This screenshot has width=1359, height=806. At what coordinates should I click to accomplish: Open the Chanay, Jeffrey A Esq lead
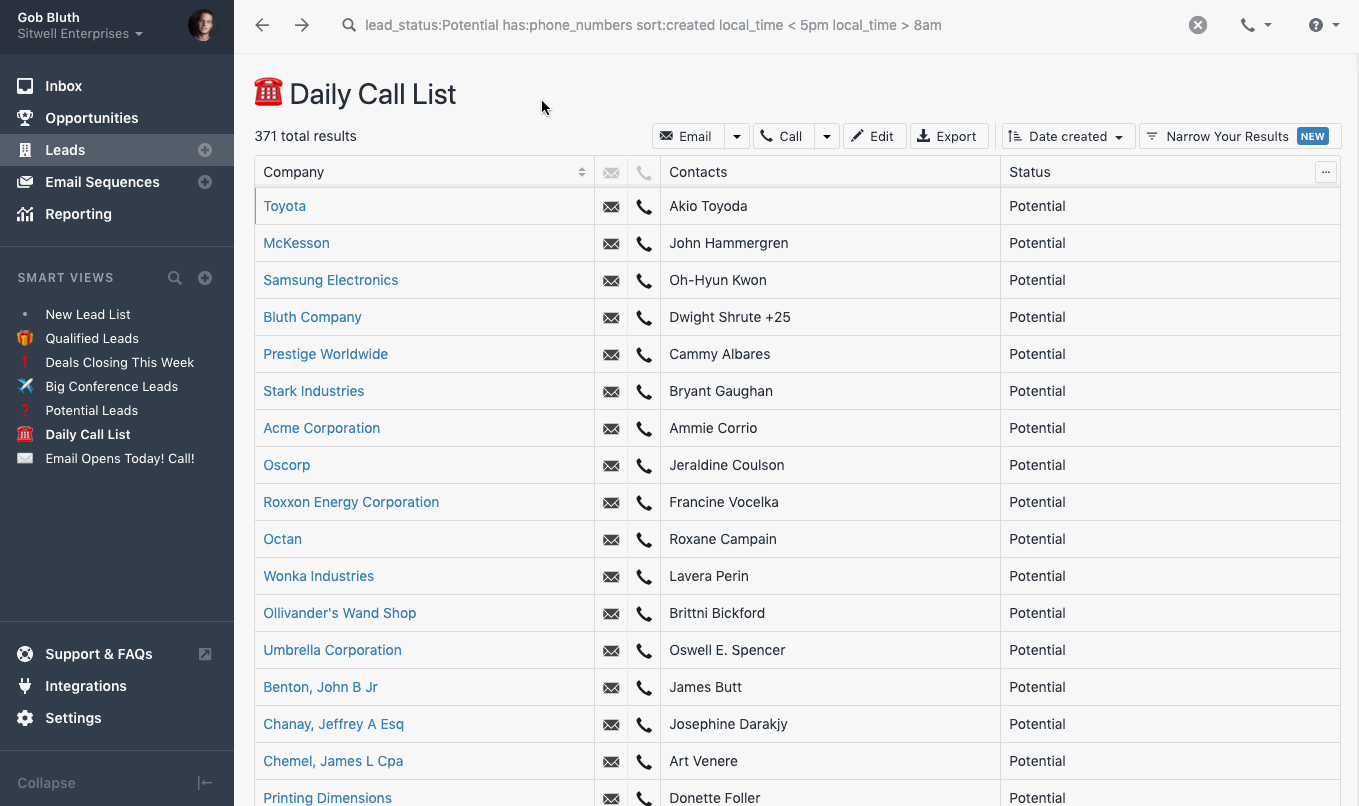(x=333, y=724)
